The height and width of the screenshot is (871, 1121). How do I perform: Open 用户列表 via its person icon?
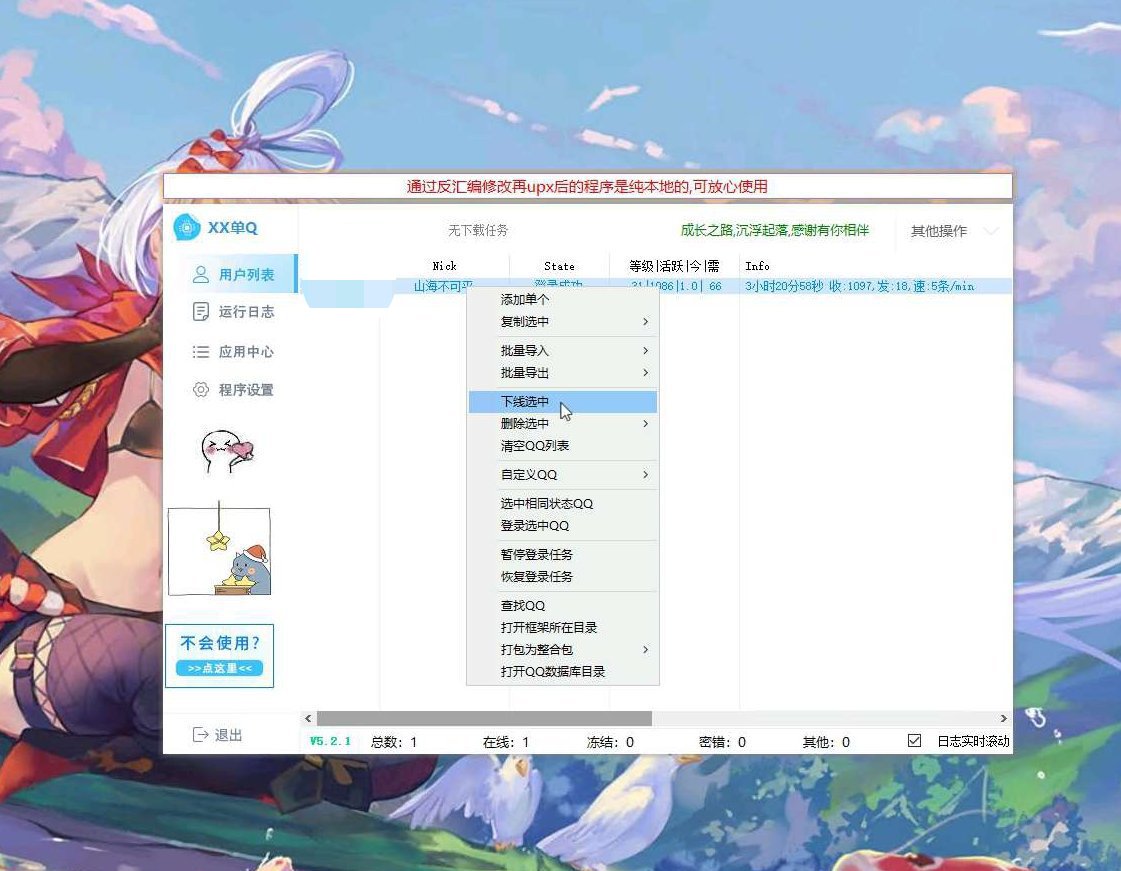pos(201,274)
